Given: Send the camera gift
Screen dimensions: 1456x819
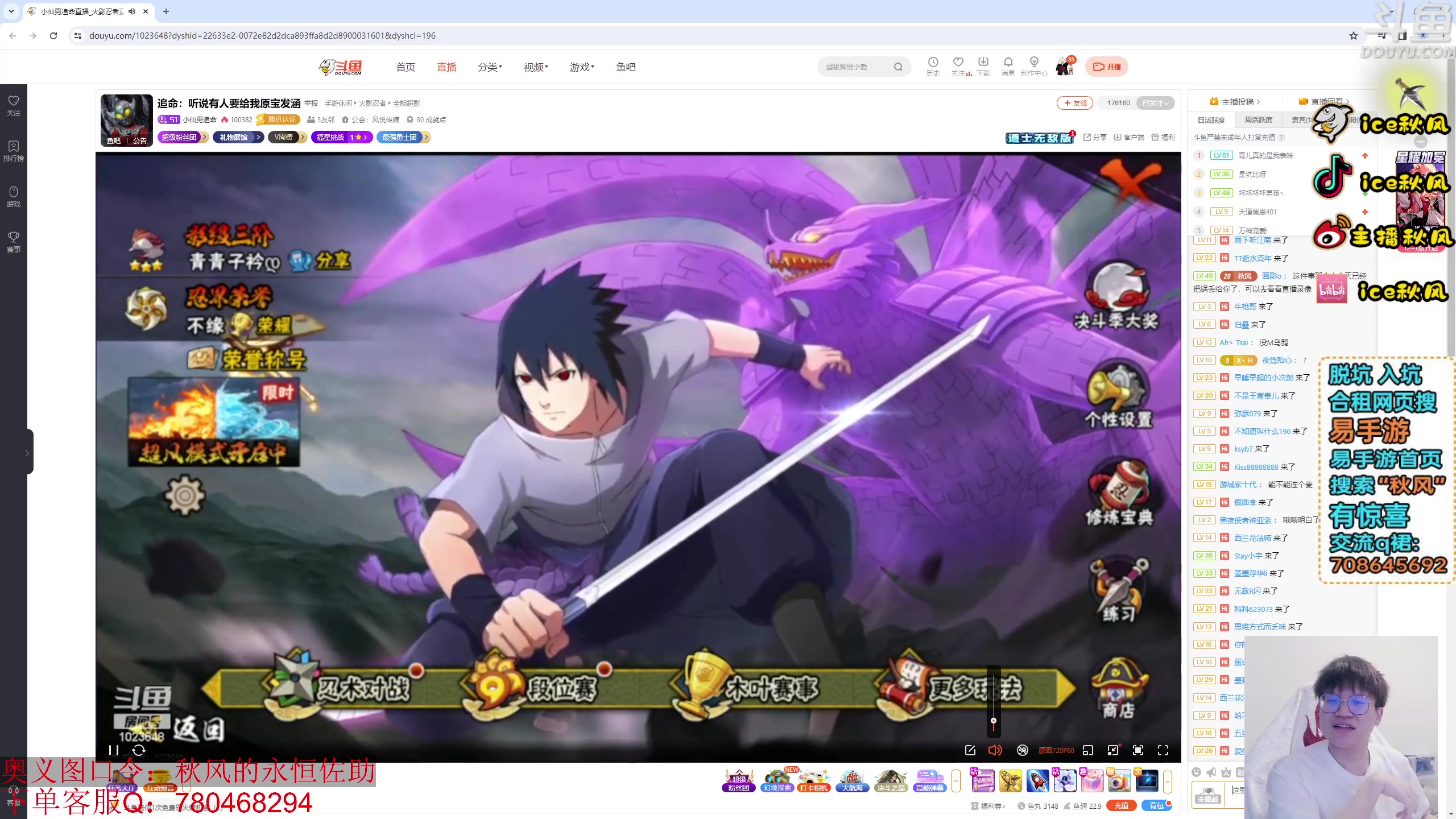Looking at the screenshot, I should [1119, 781].
